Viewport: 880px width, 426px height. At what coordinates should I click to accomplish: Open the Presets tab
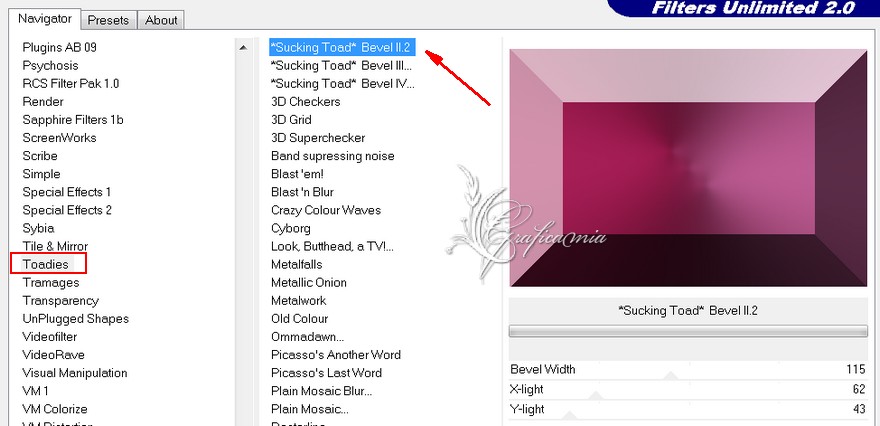pos(108,20)
